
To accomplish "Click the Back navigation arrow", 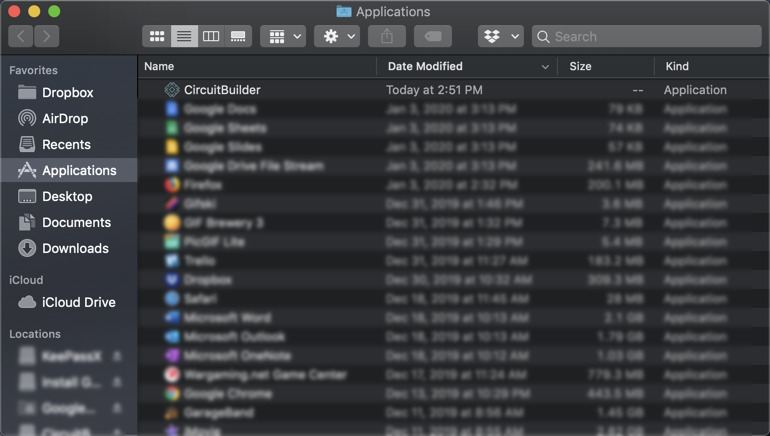I will click(x=21, y=36).
